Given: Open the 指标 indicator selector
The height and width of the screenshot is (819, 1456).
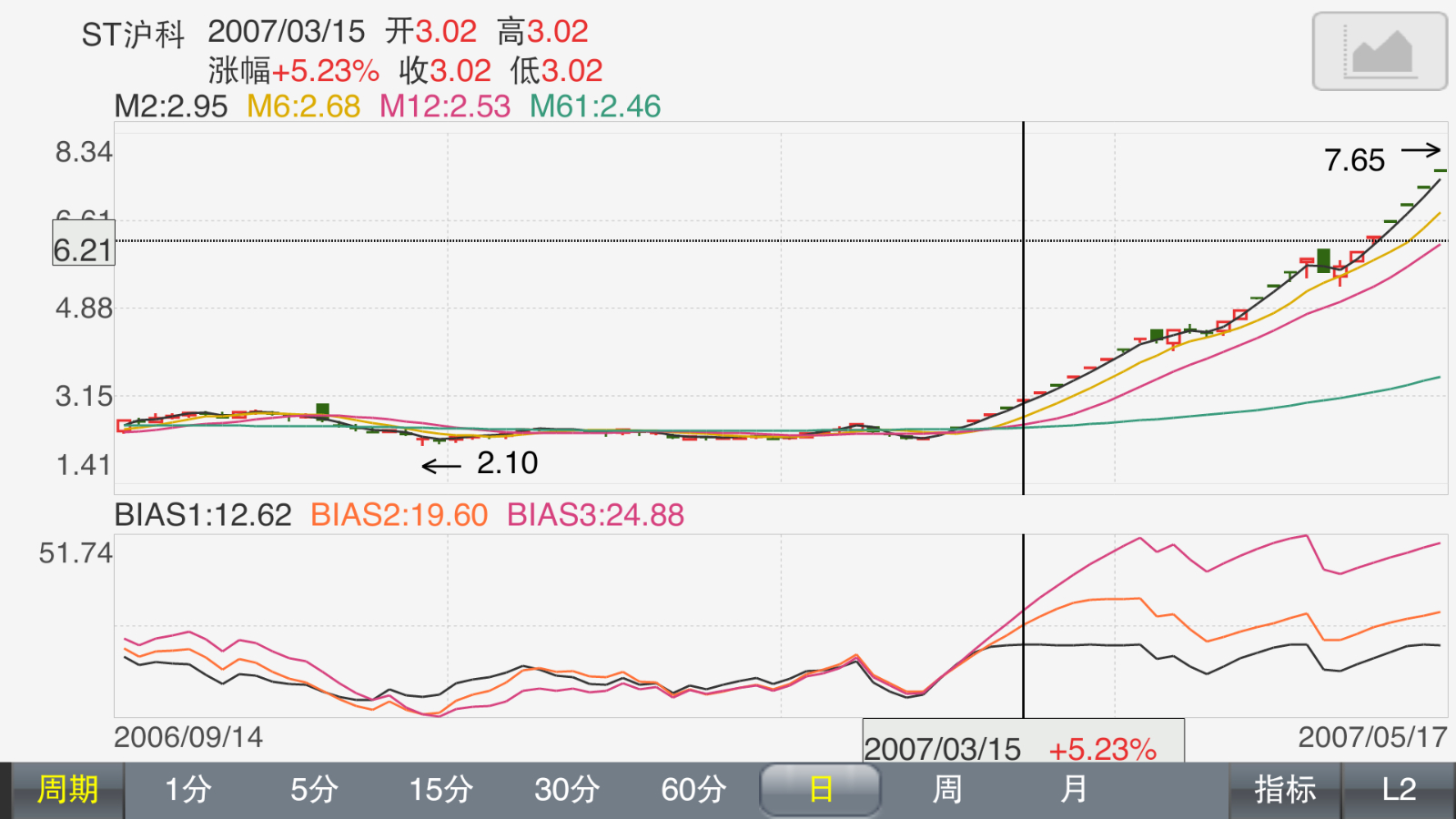Looking at the screenshot, I should (x=1285, y=790).
